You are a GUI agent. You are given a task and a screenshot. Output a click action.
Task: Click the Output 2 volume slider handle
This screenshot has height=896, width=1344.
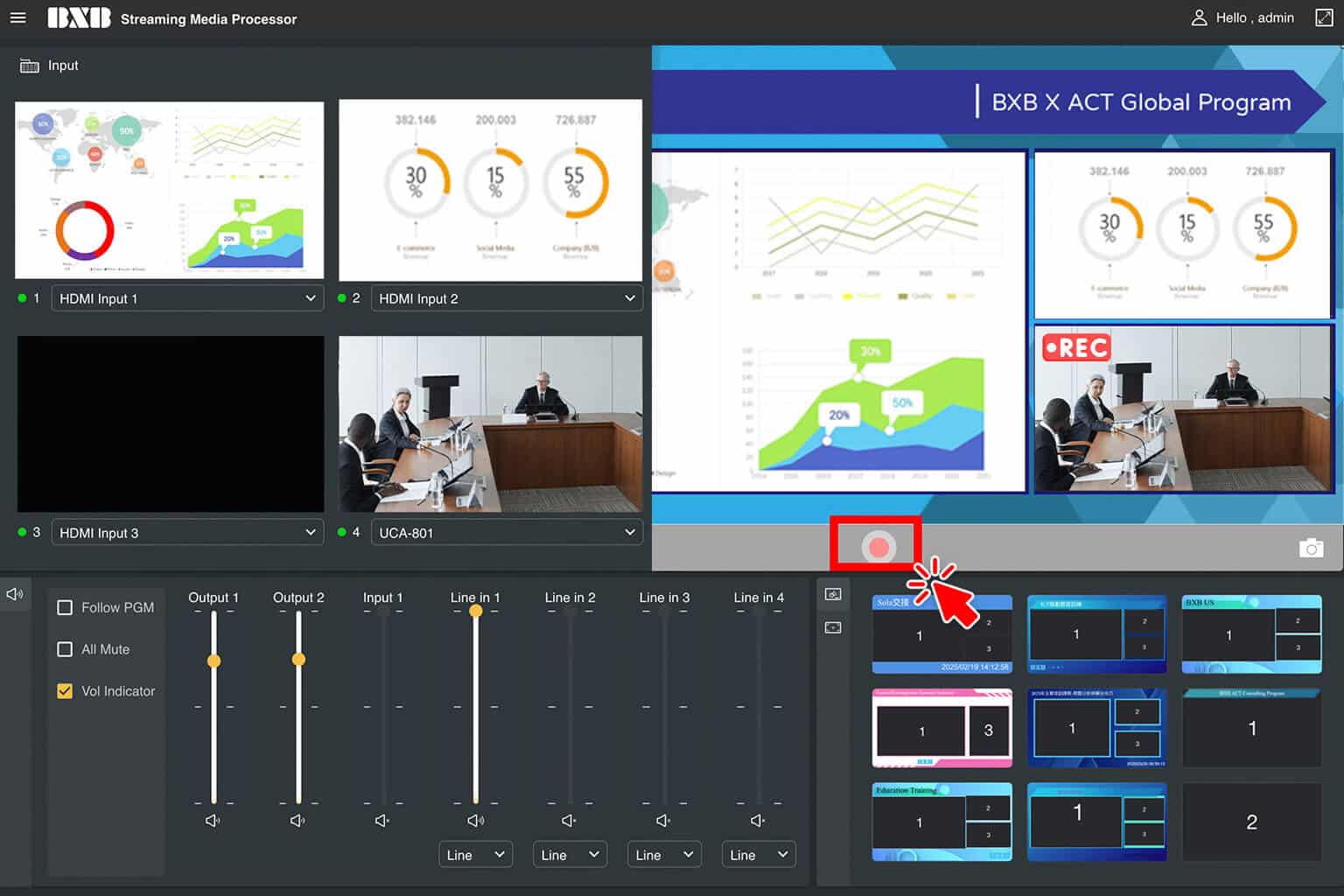tap(298, 659)
